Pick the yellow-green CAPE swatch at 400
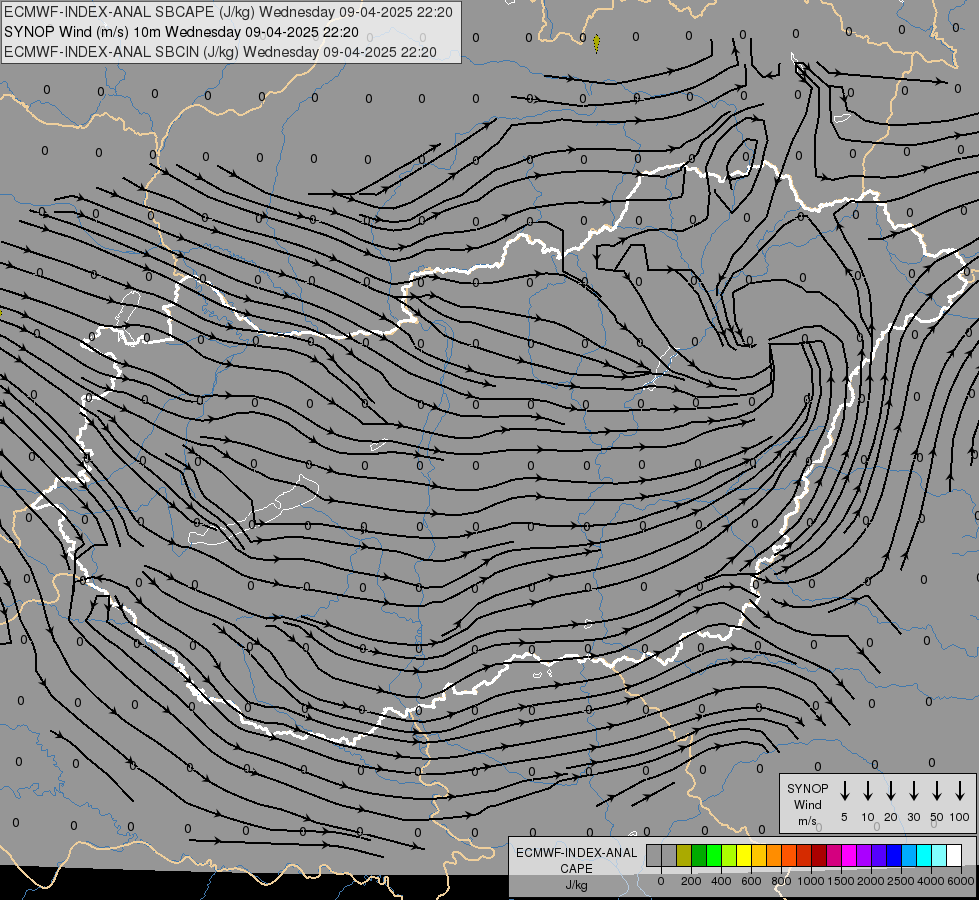Image resolution: width=979 pixels, height=900 pixels. click(729, 855)
